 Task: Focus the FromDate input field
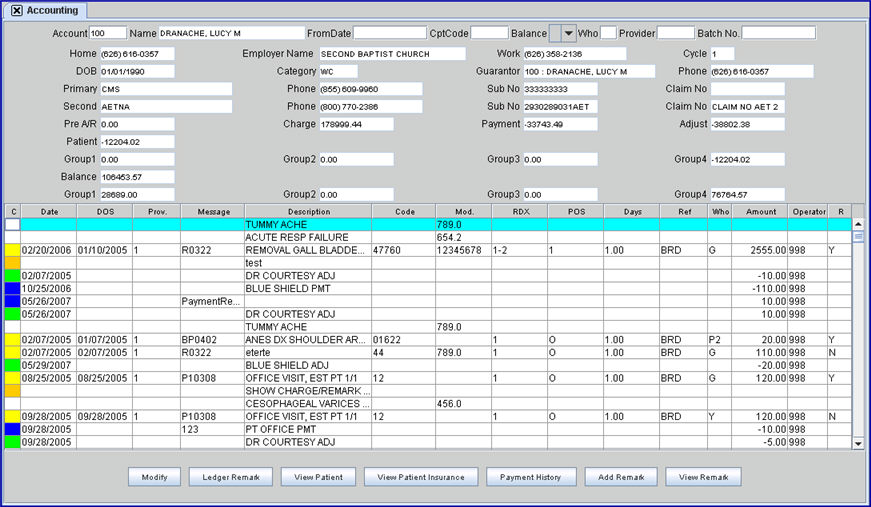(389, 33)
